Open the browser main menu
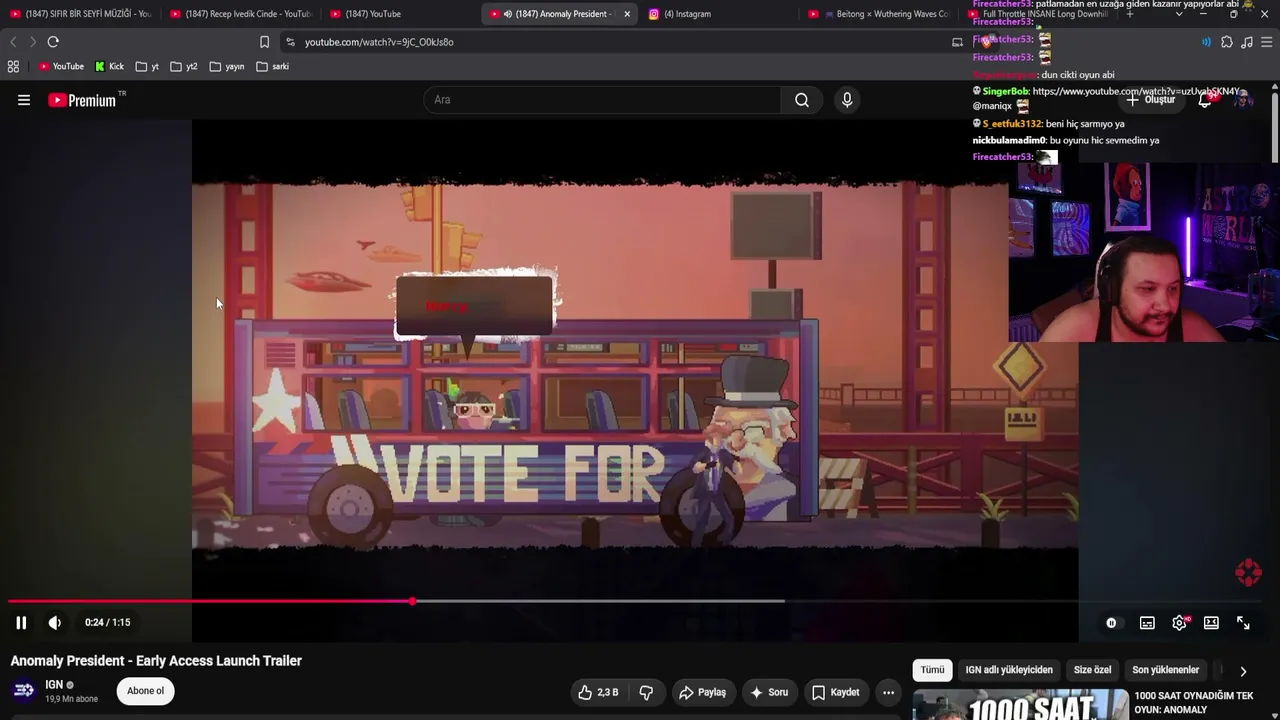1280x720 pixels. (x=1267, y=42)
